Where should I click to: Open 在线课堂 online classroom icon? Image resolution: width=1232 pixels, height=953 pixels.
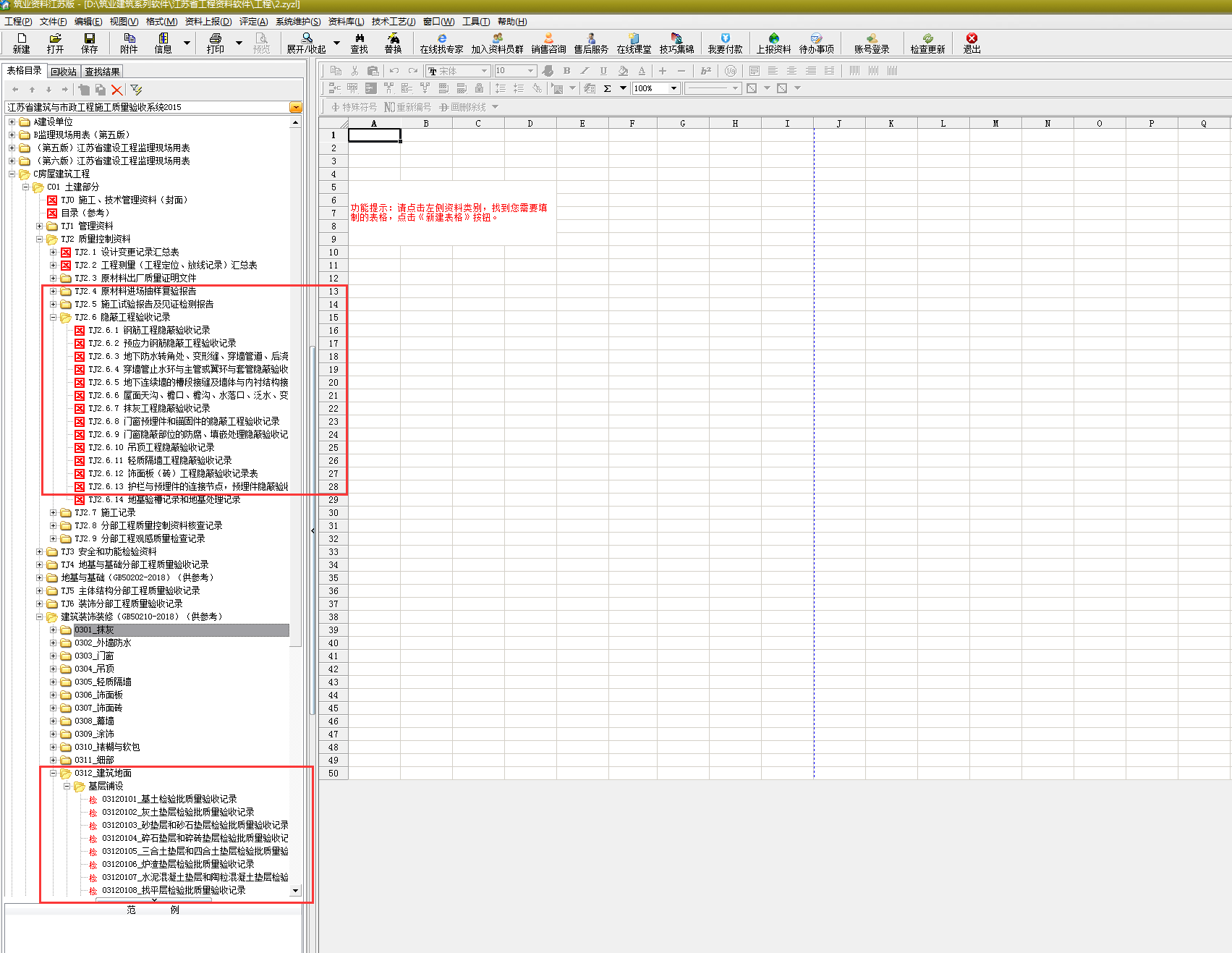click(634, 43)
